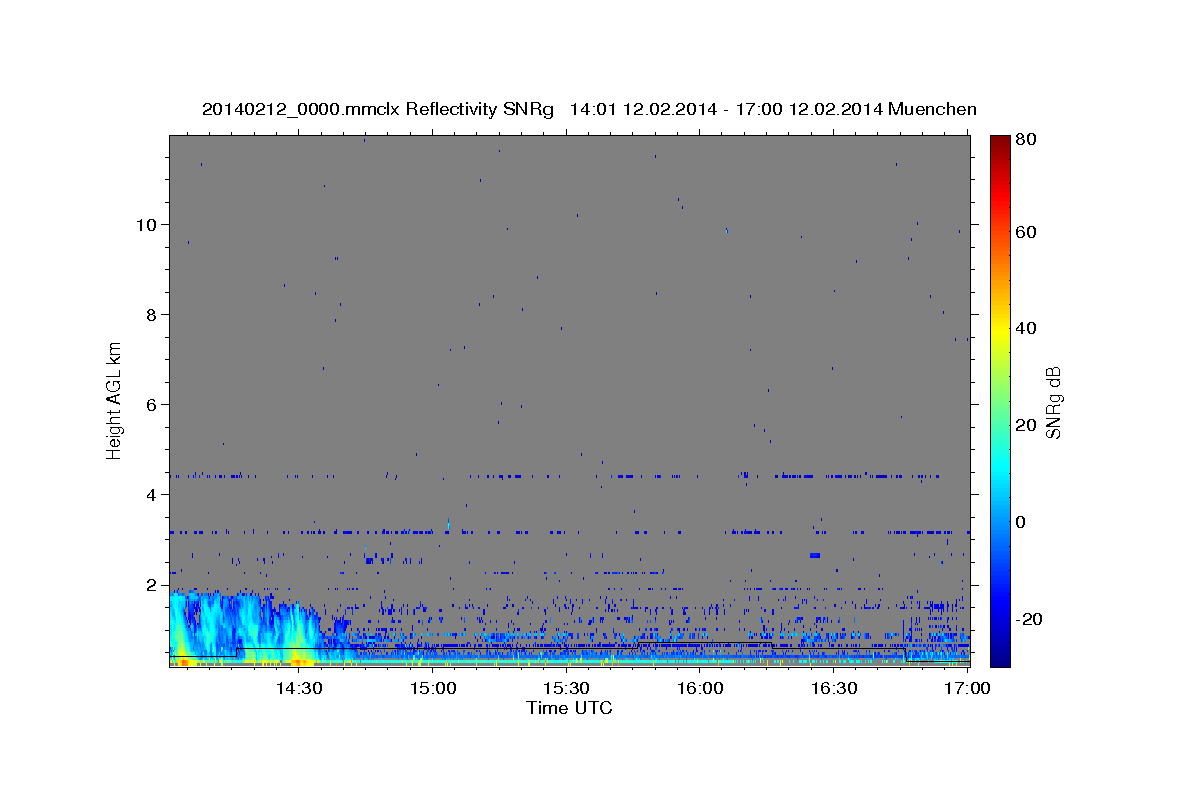Screen dimensions: 1200x800
Task: Click the 'SNRg dB' colorbar label
Action: (x=1053, y=402)
